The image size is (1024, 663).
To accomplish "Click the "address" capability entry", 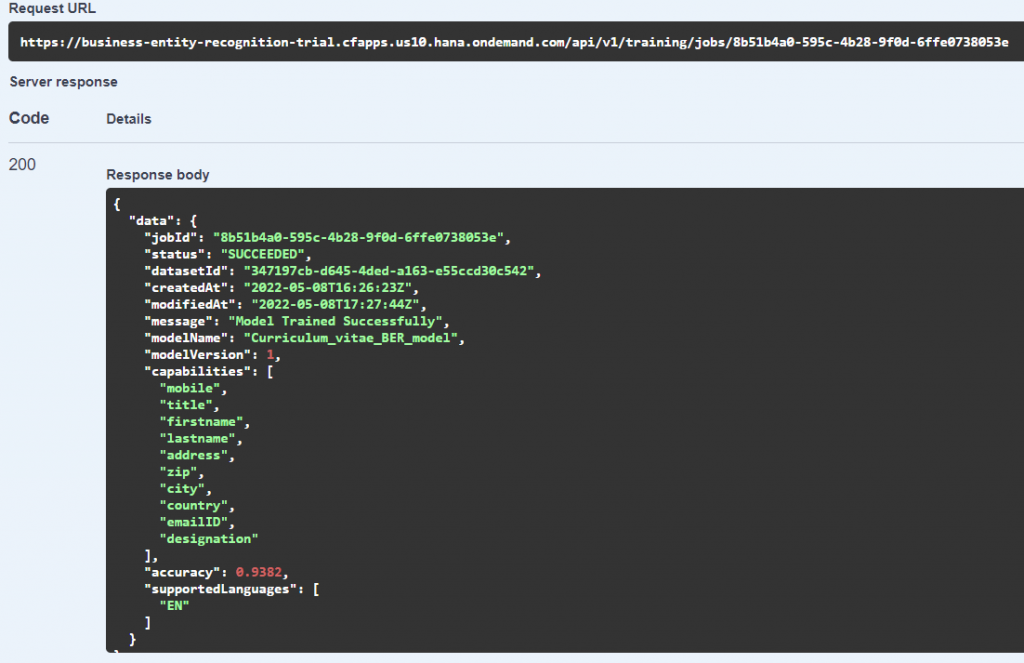I will tap(193, 455).
